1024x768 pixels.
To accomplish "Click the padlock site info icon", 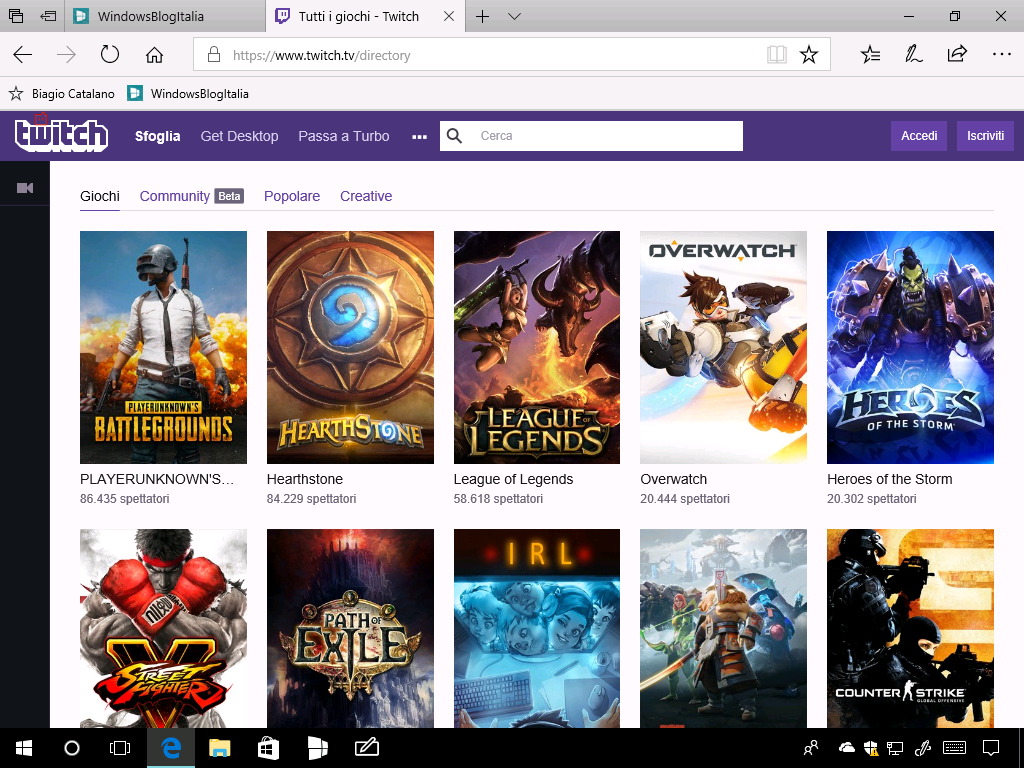I will pyautogui.click(x=214, y=55).
